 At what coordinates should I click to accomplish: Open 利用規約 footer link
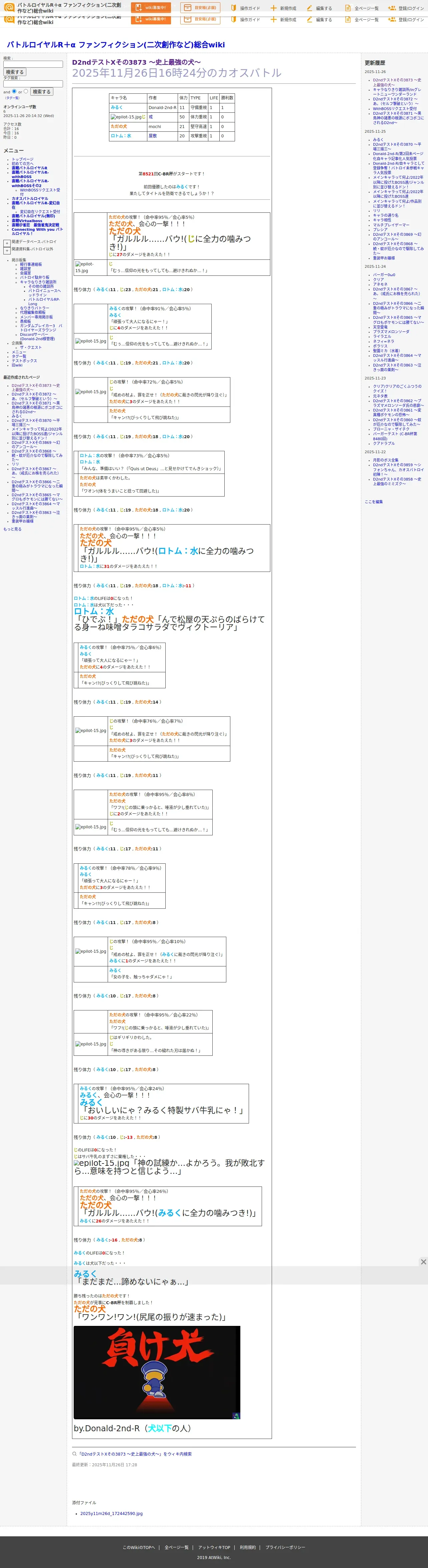pos(248,1547)
